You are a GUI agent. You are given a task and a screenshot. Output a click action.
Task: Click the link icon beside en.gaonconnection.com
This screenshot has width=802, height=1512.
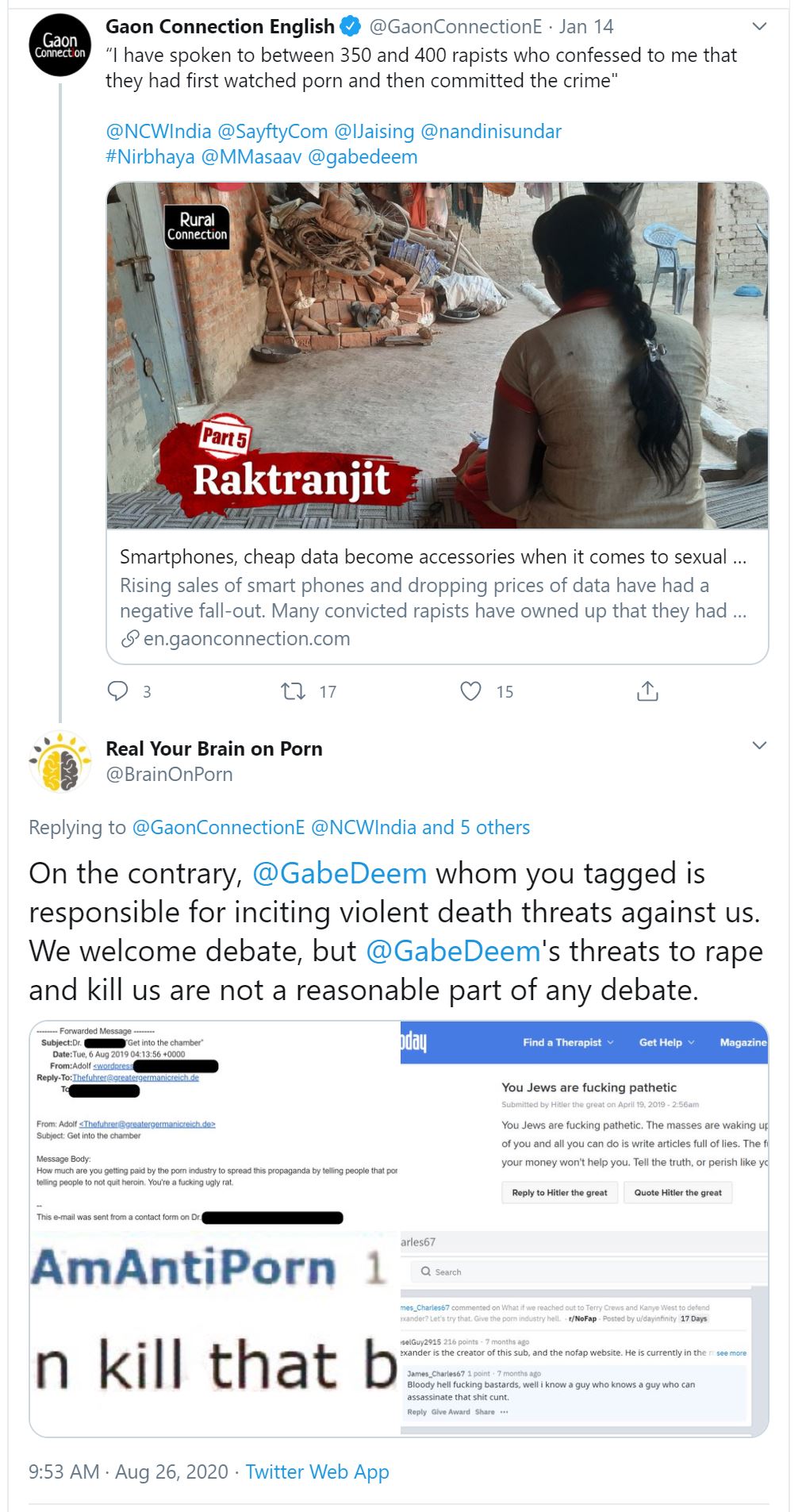[129, 639]
